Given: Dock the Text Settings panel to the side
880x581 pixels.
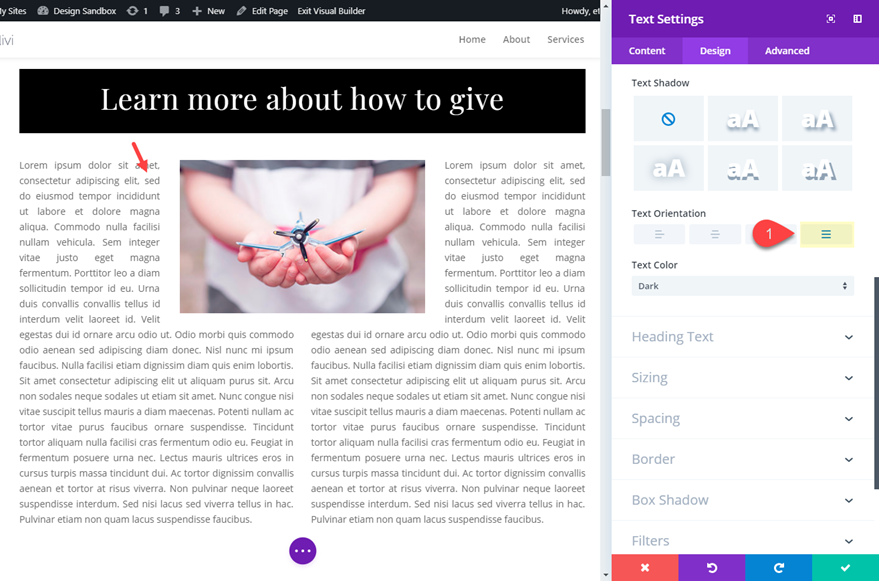Looking at the screenshot, I should pos(857,19).
